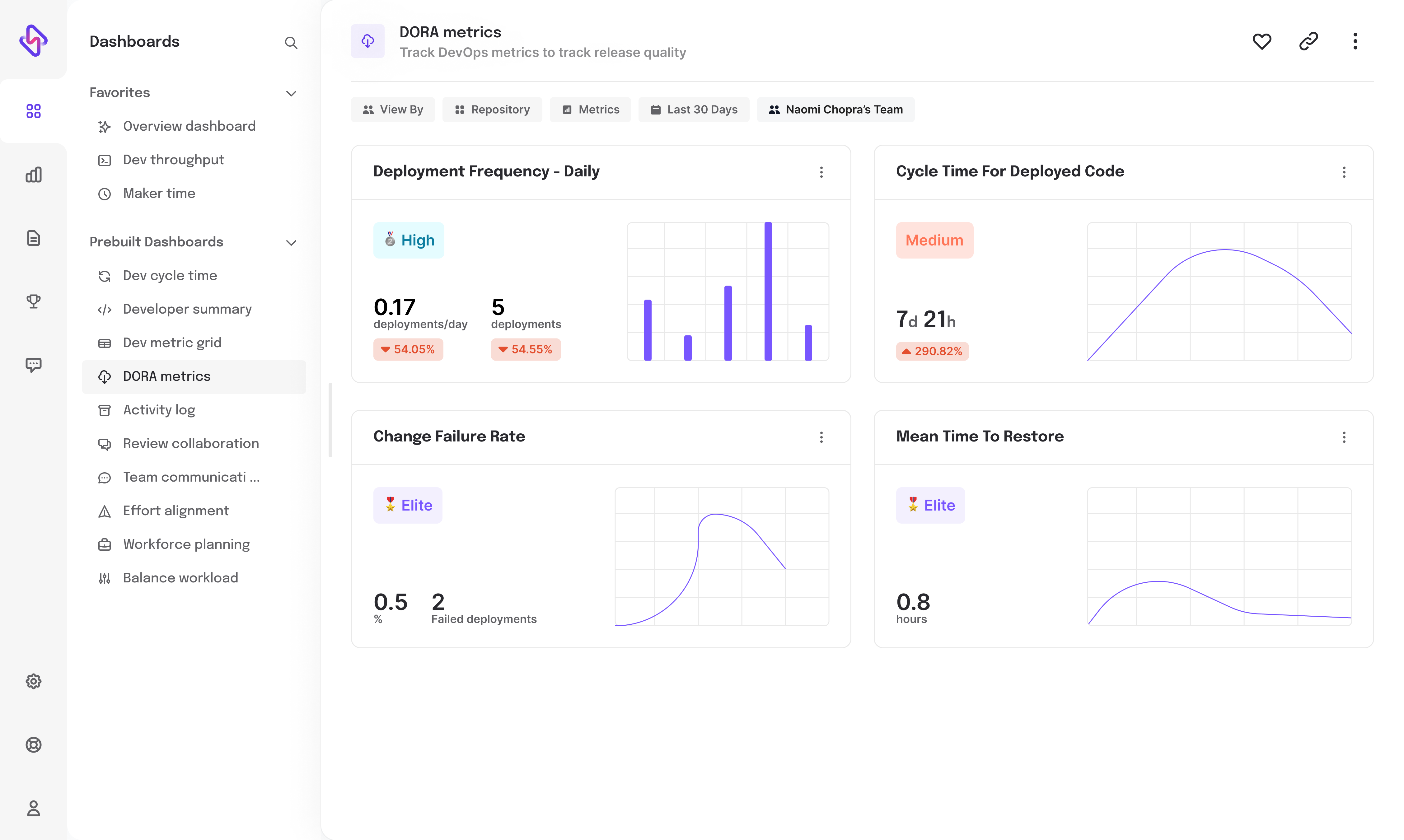Select DORA metrics in the sidebar list
The height and width of the screenshot is (840, 1404).
[x=166, y=376]
